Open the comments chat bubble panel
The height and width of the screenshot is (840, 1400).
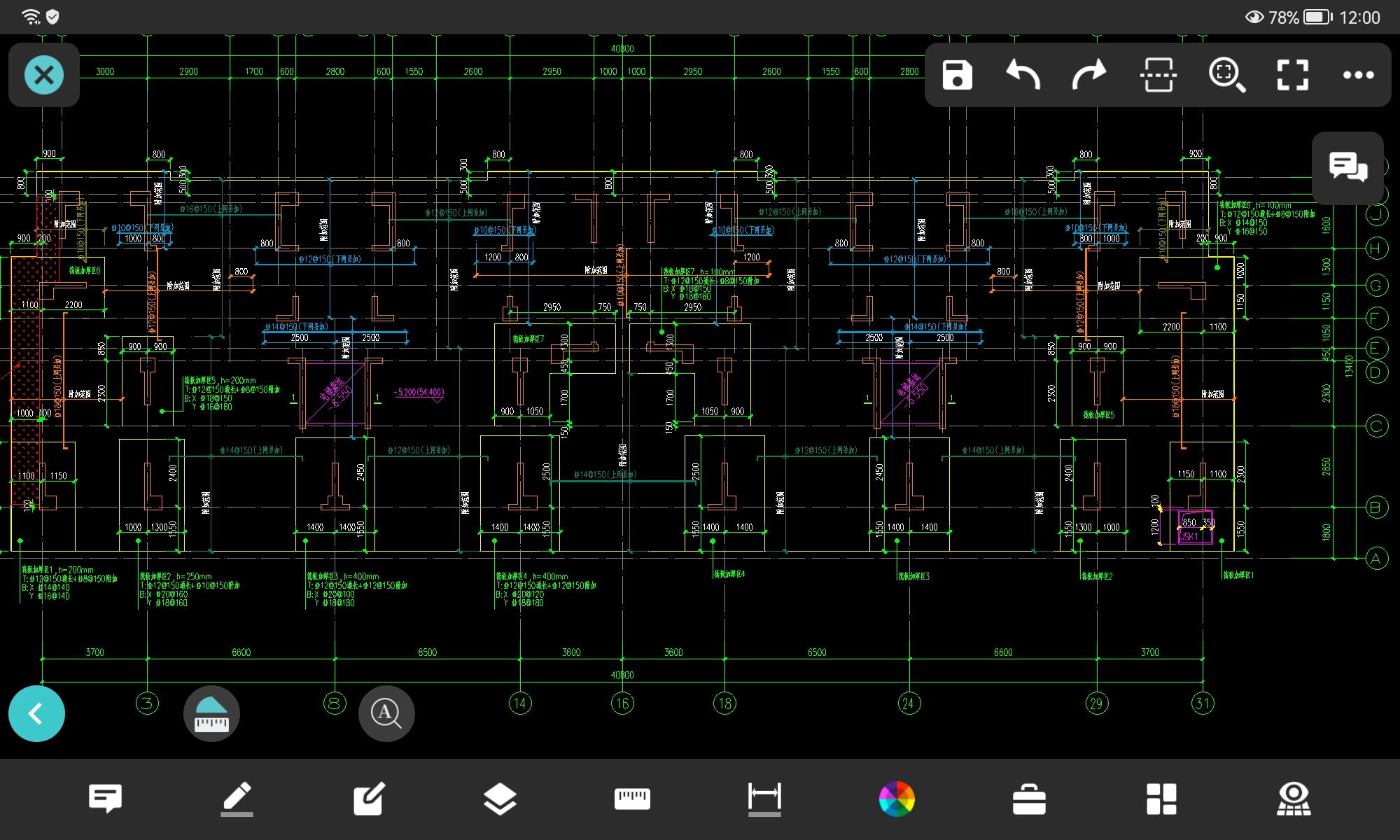1347,167
